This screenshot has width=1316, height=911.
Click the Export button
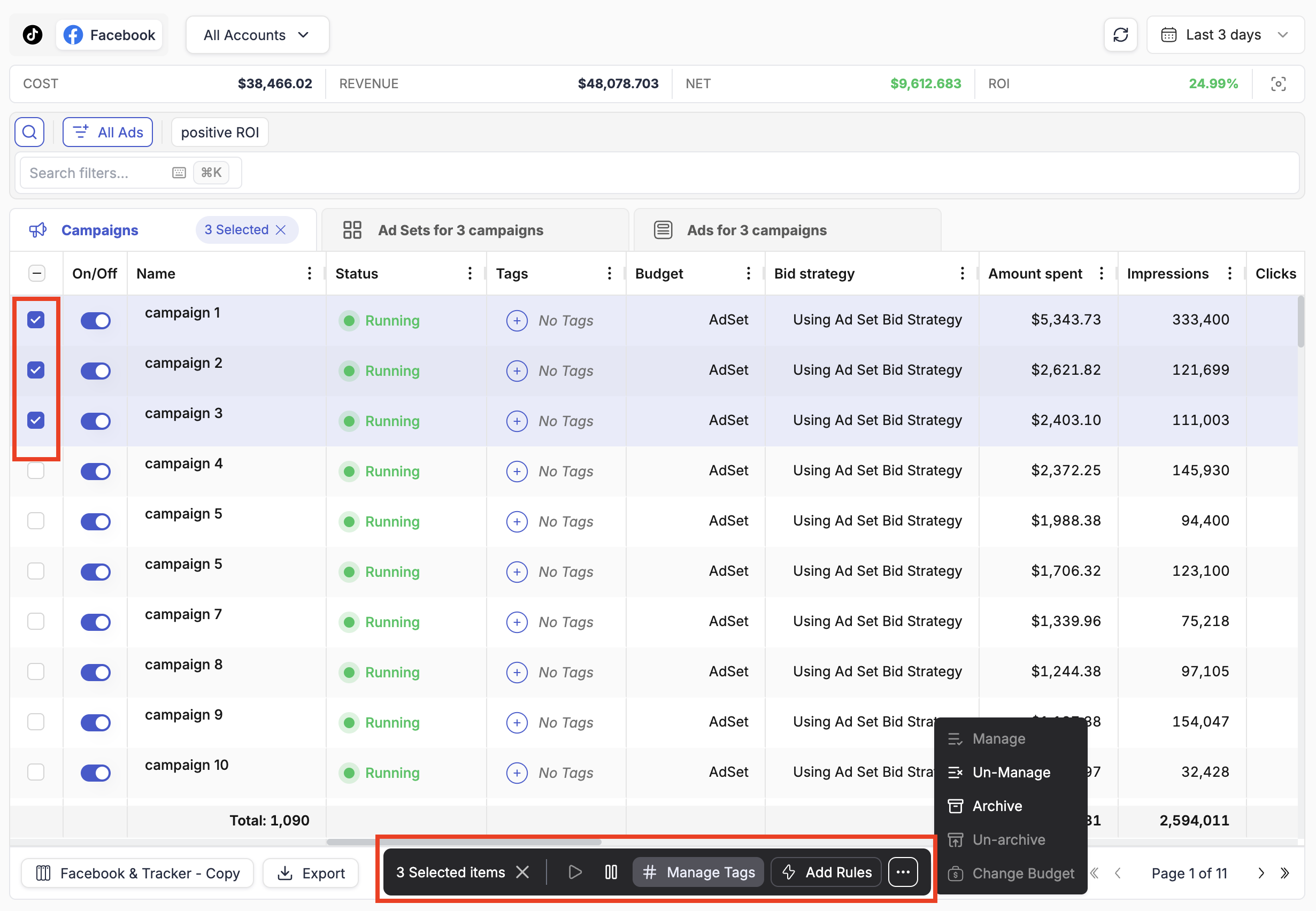coord(311,874)
